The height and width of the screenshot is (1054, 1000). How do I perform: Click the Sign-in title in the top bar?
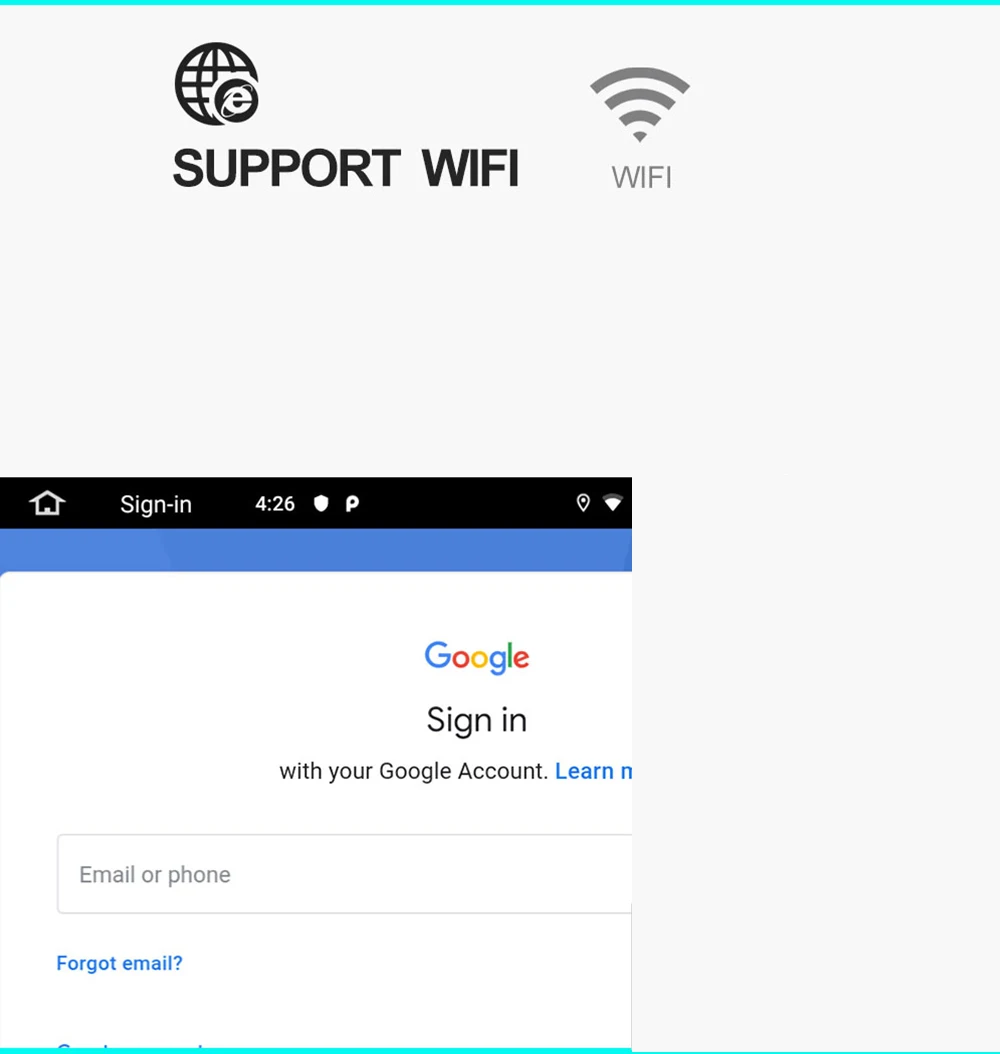tap(156, 504)
